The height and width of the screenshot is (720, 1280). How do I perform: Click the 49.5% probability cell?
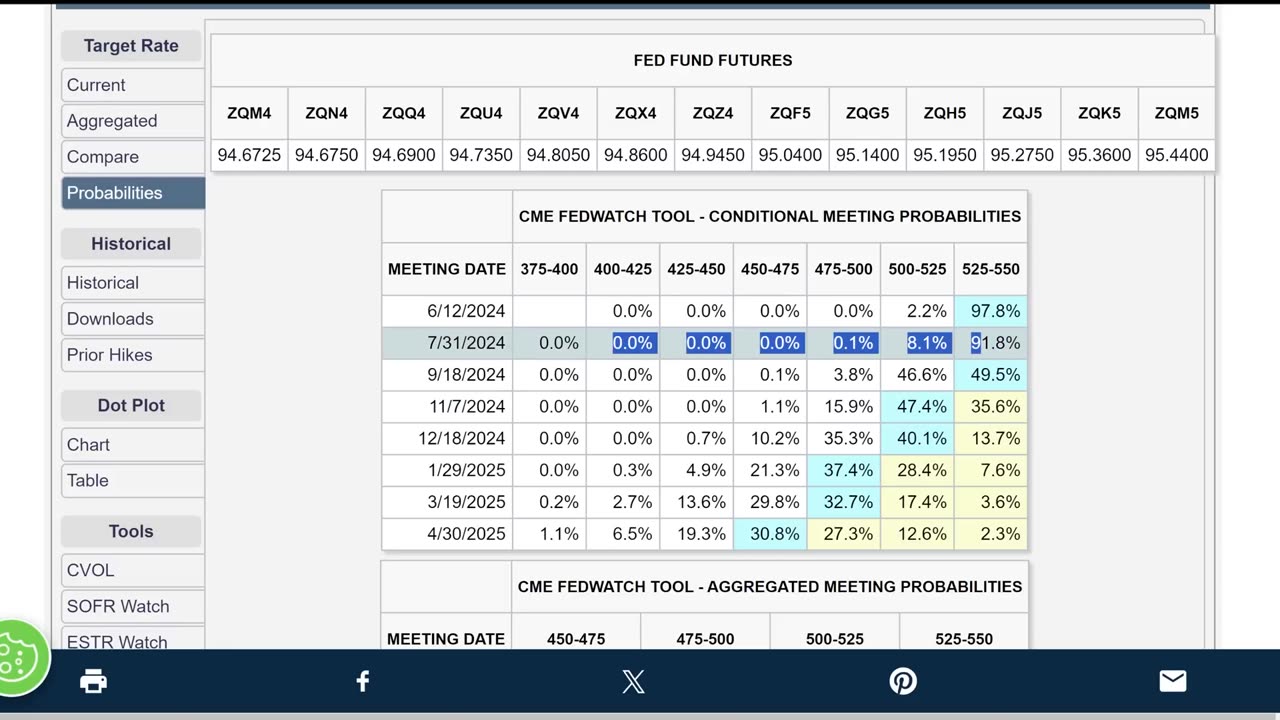click(x=991, y=375)
